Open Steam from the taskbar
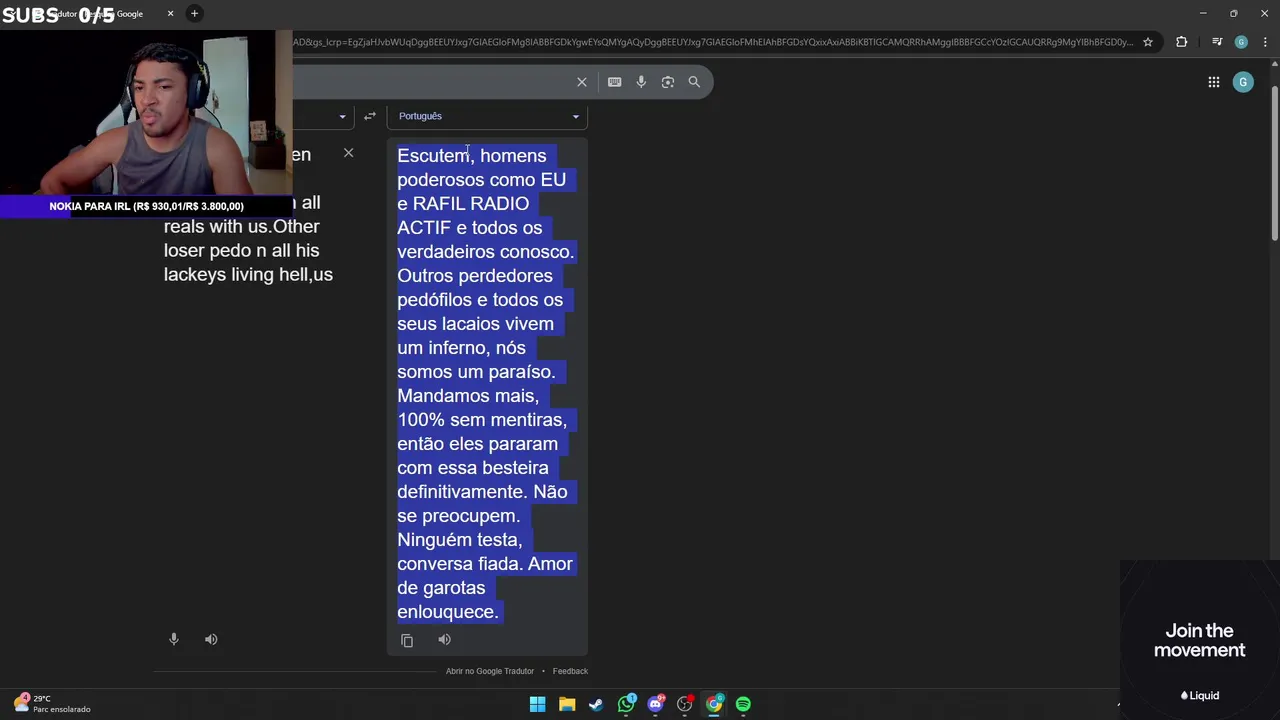The height and width of the screenshot is (720, 1280). click(596, 704)
